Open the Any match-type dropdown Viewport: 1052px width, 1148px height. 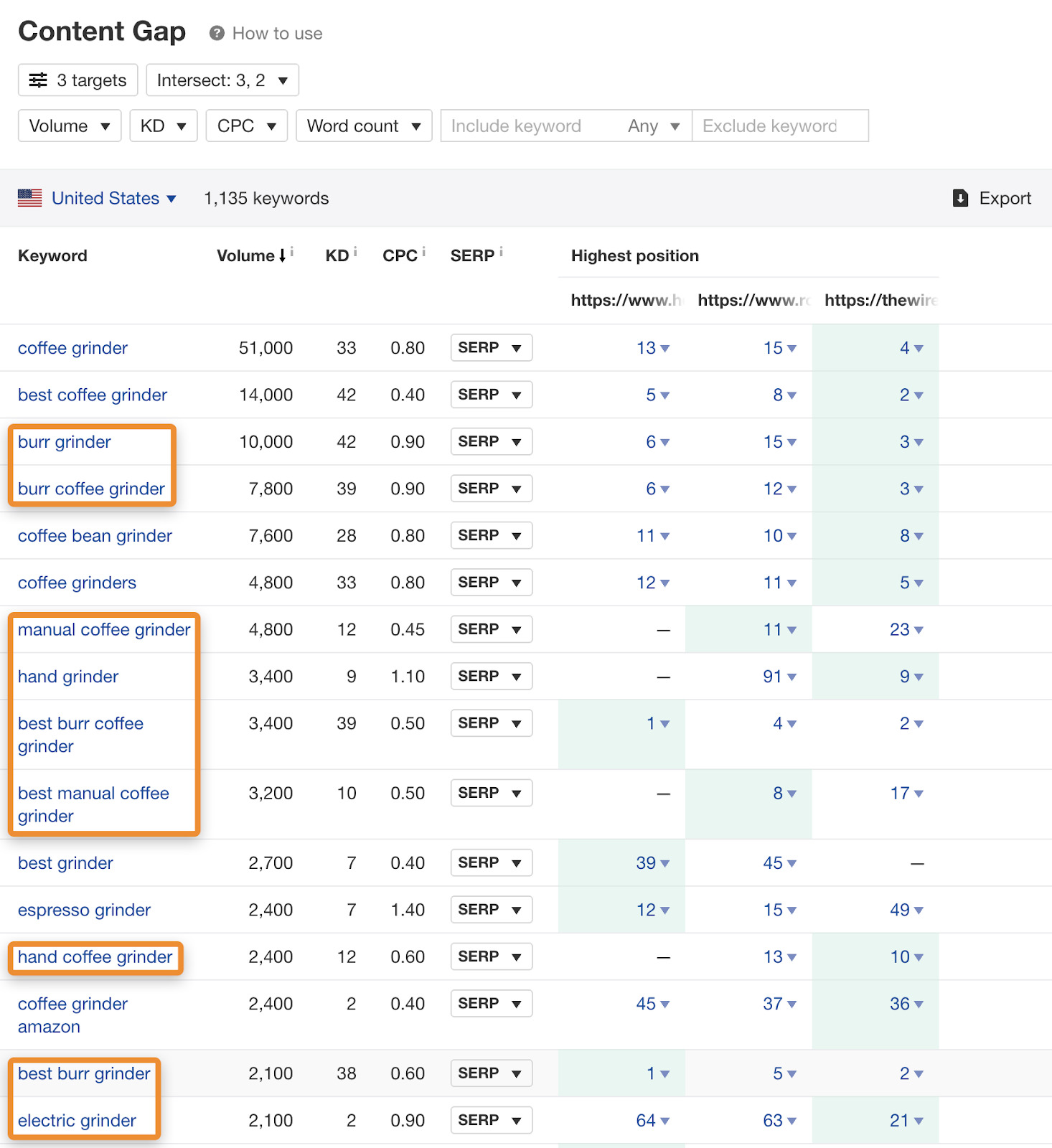pos(653,126)
